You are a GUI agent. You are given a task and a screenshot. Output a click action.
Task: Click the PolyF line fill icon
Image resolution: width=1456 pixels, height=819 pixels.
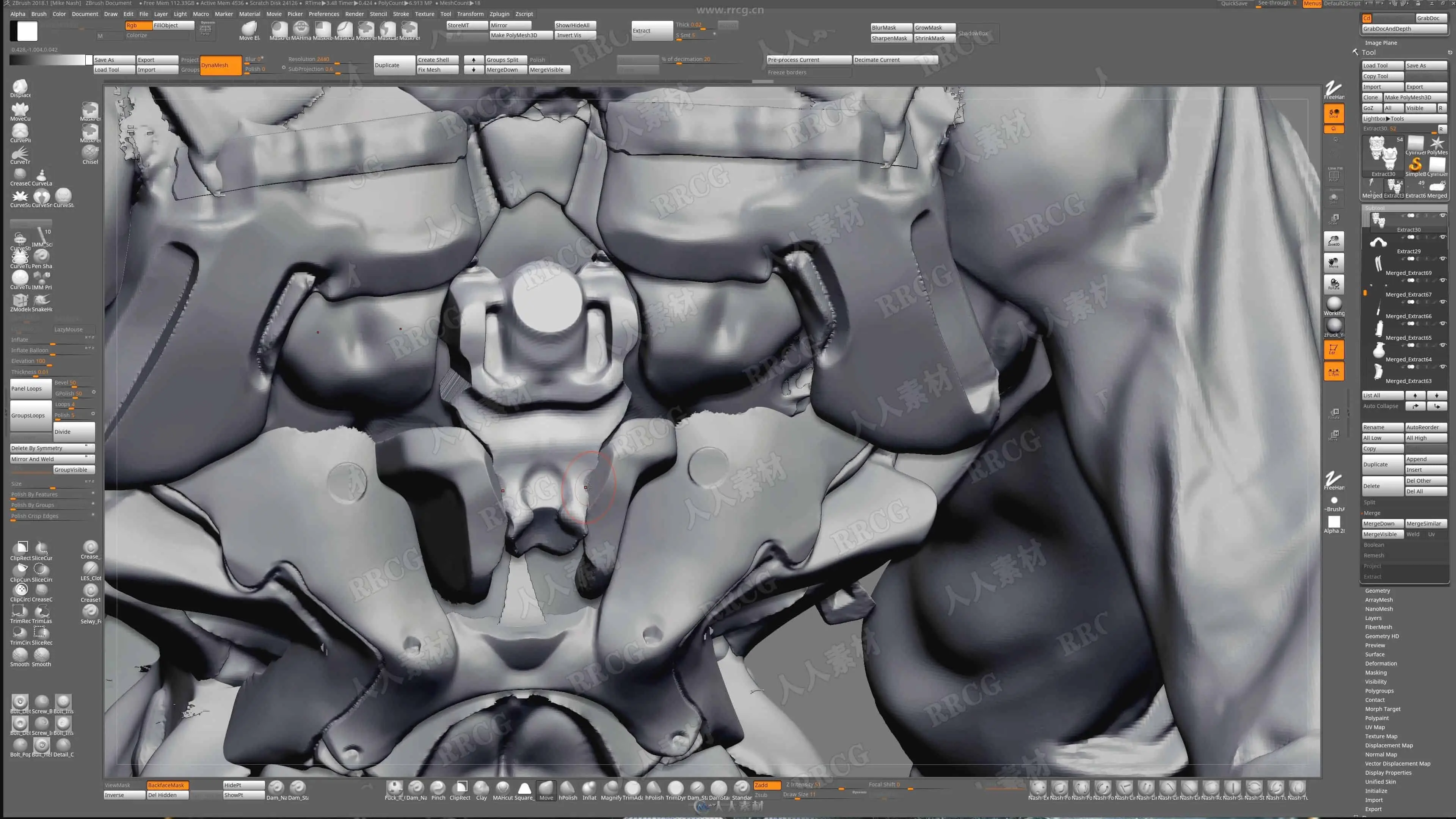tap(1334, 175)
